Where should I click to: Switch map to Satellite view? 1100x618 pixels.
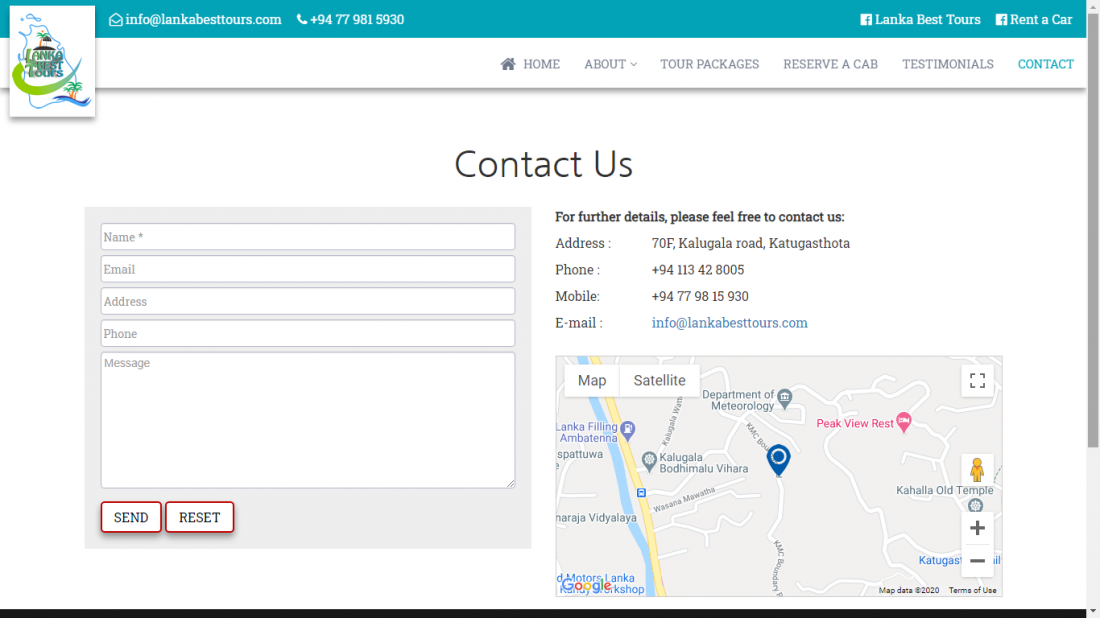(x=659, y=380)
